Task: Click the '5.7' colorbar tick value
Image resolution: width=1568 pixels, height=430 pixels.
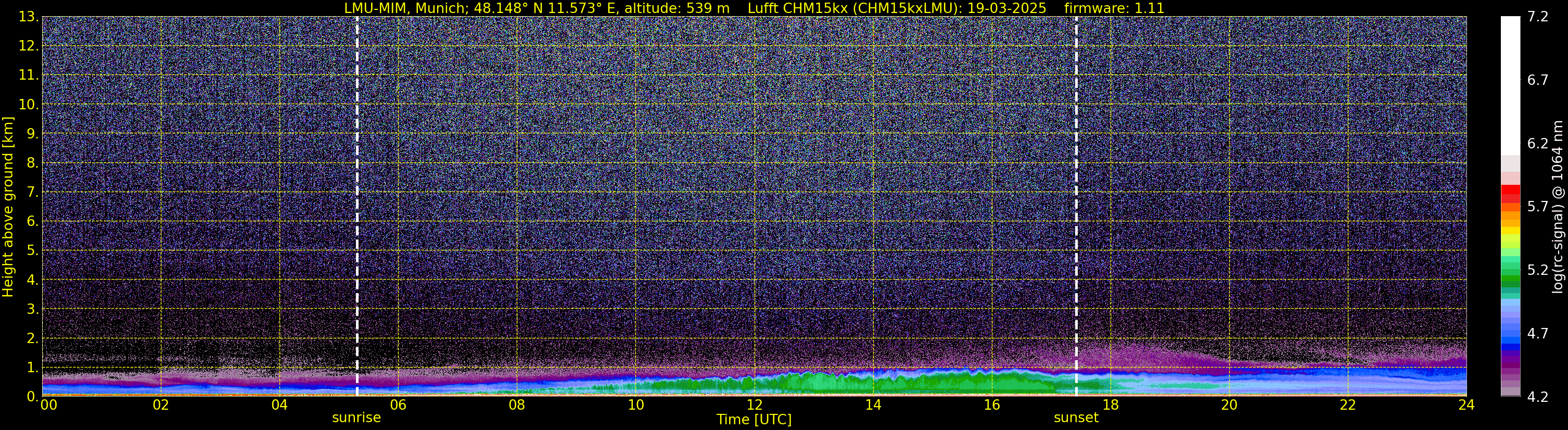Action: [1538, 207]
